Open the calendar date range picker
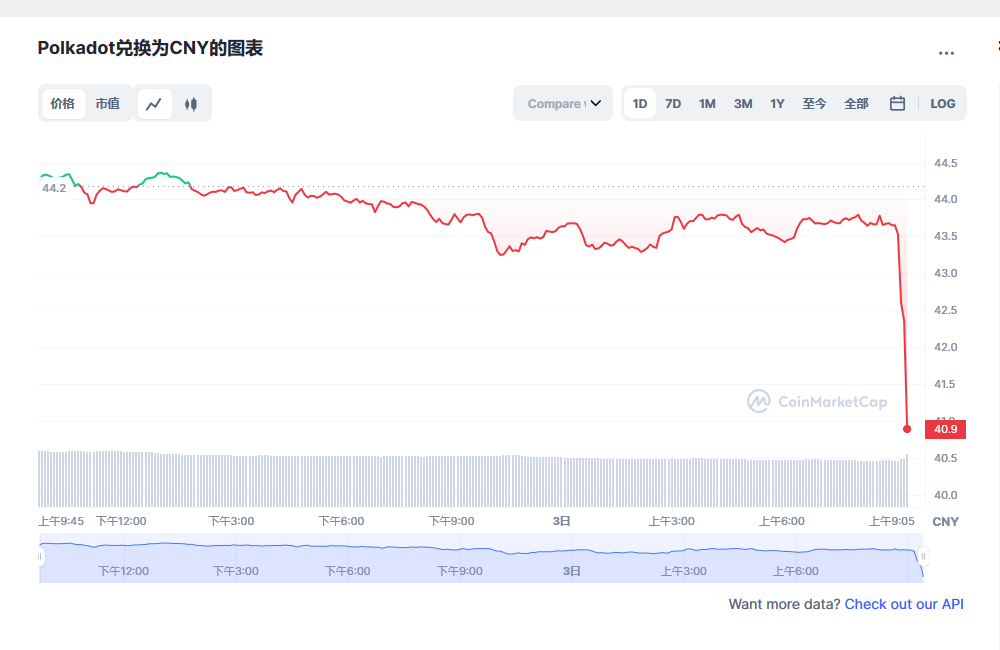The height and width of the screenshot is (650, 1000). pos(897,103)
